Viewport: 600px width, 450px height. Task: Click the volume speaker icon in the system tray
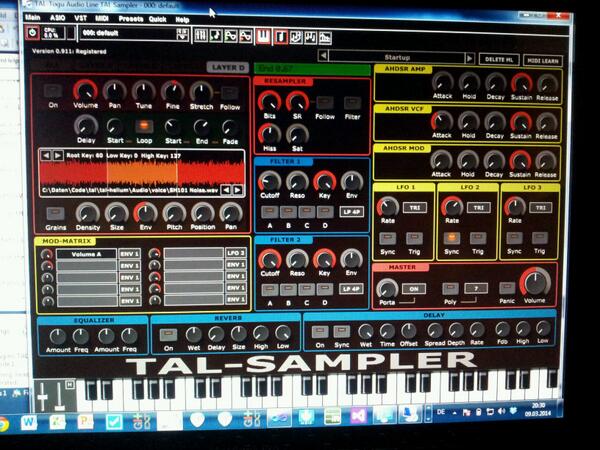(x=502, y=412)
